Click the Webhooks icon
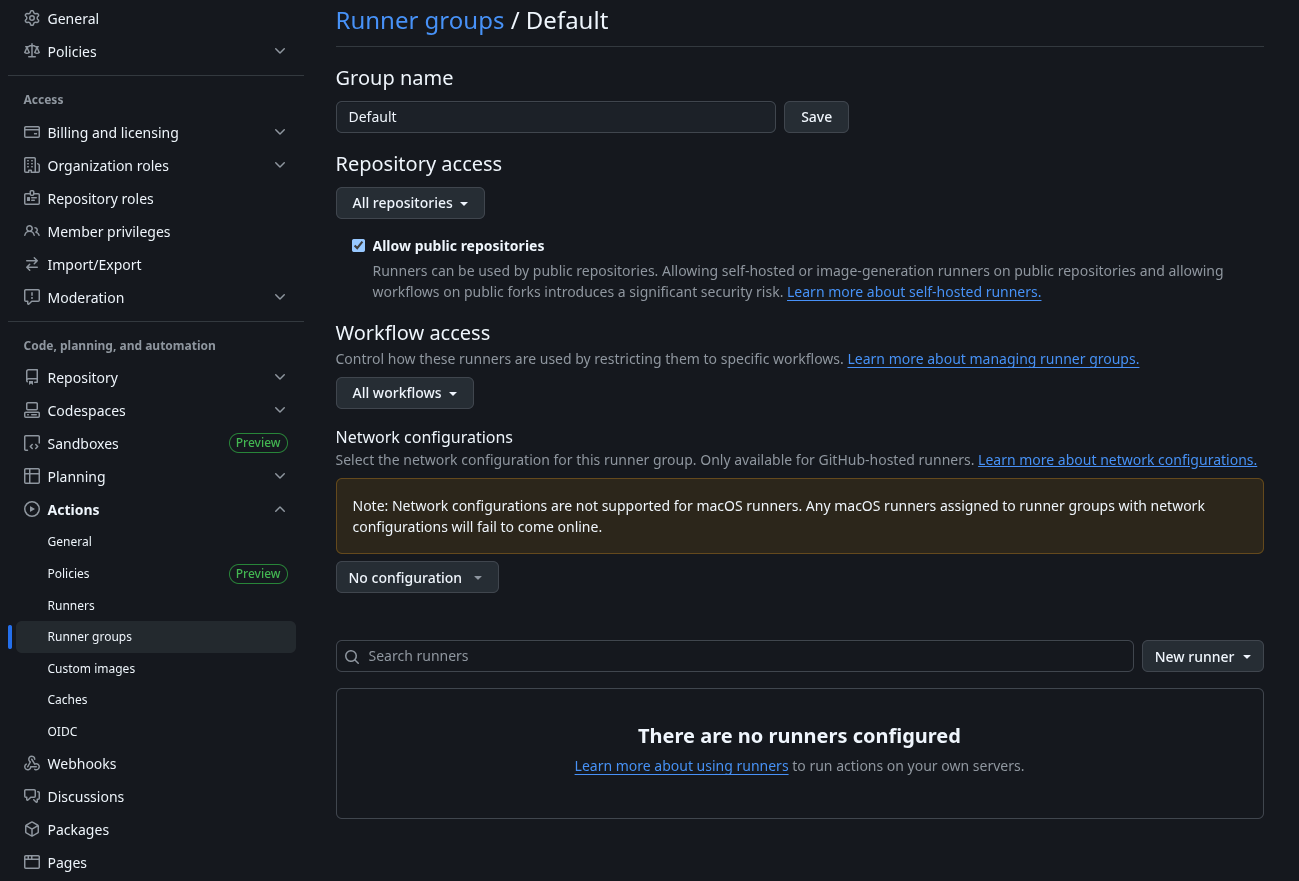 coord(32,764)
